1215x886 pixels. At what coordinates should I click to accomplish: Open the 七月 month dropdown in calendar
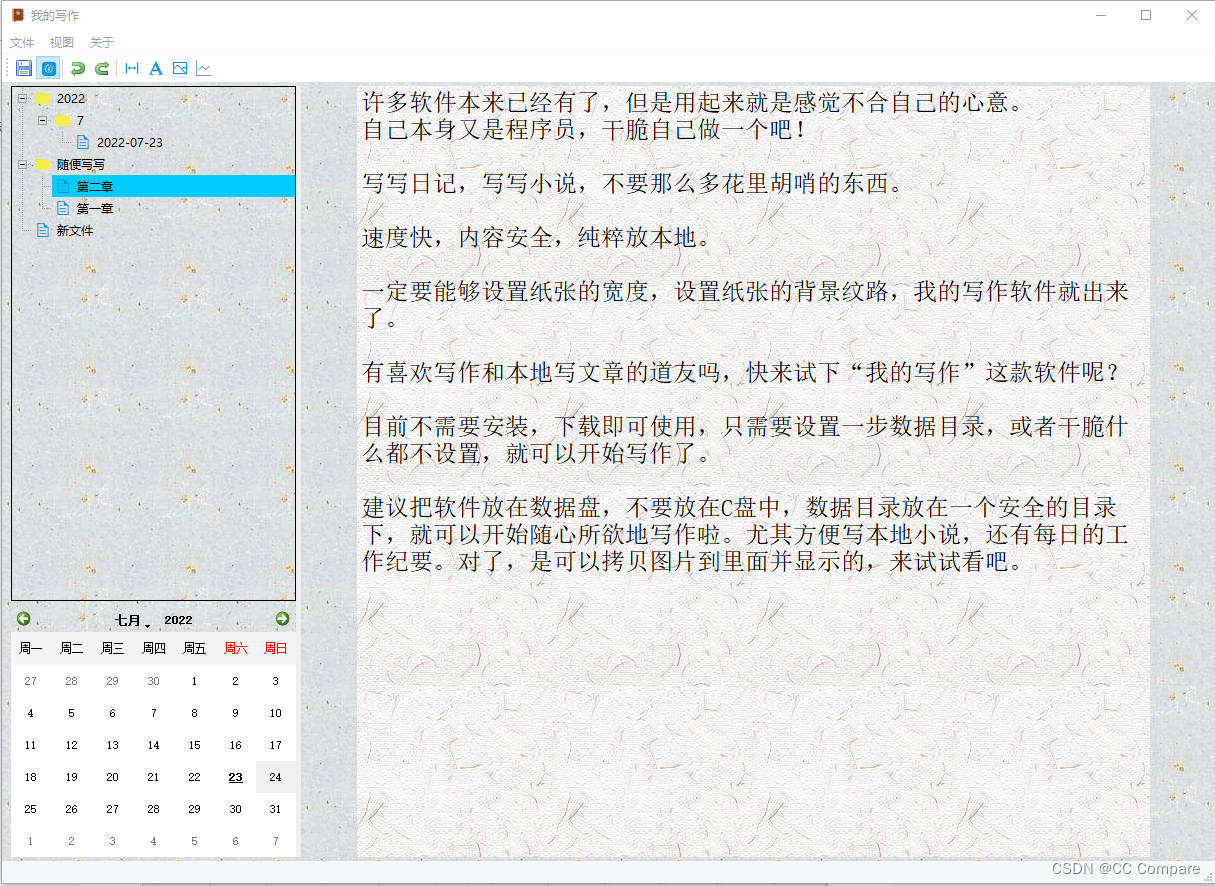coord(132,620)
